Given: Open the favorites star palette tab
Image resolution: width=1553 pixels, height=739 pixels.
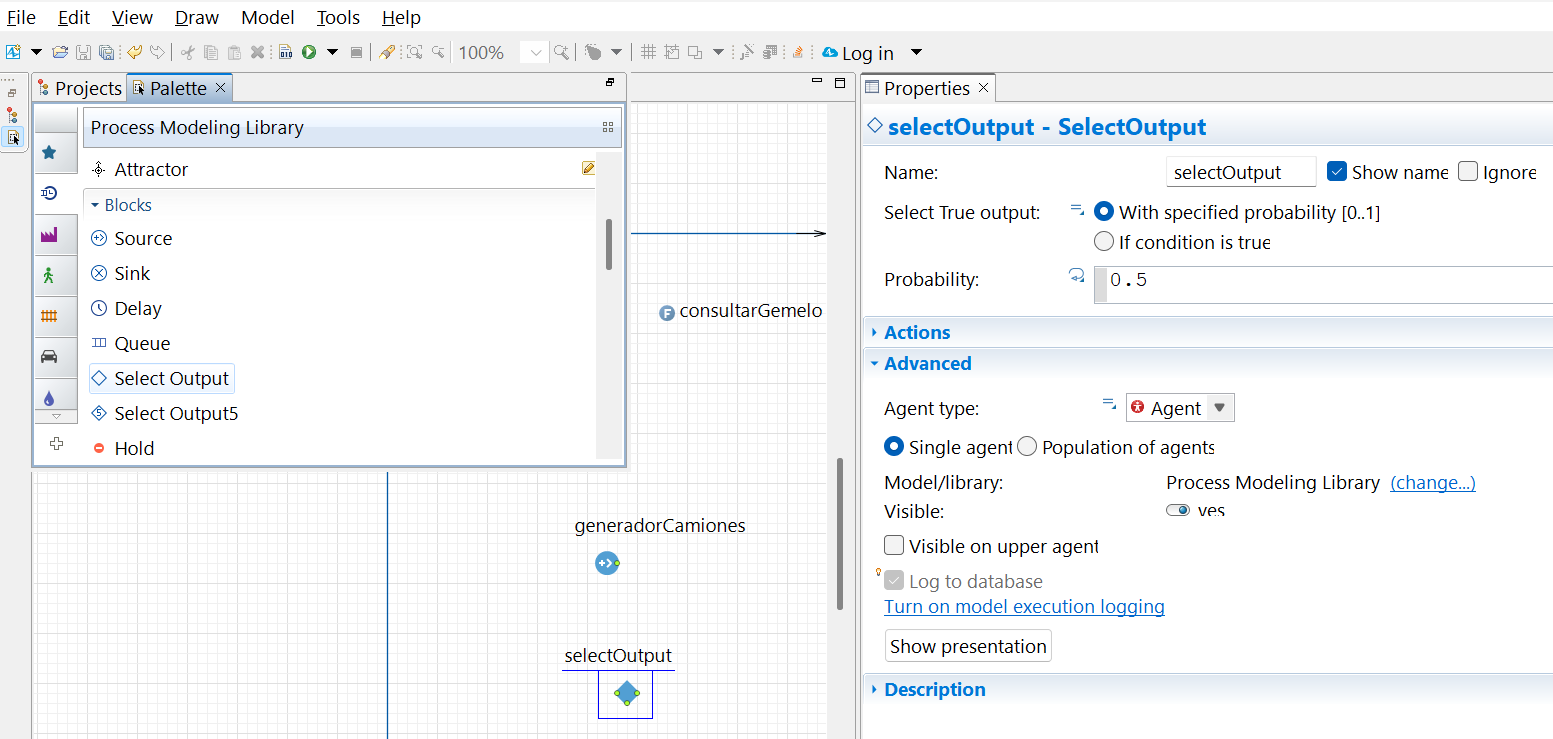Looking at the screenshot, I should [x=49, y=153].
